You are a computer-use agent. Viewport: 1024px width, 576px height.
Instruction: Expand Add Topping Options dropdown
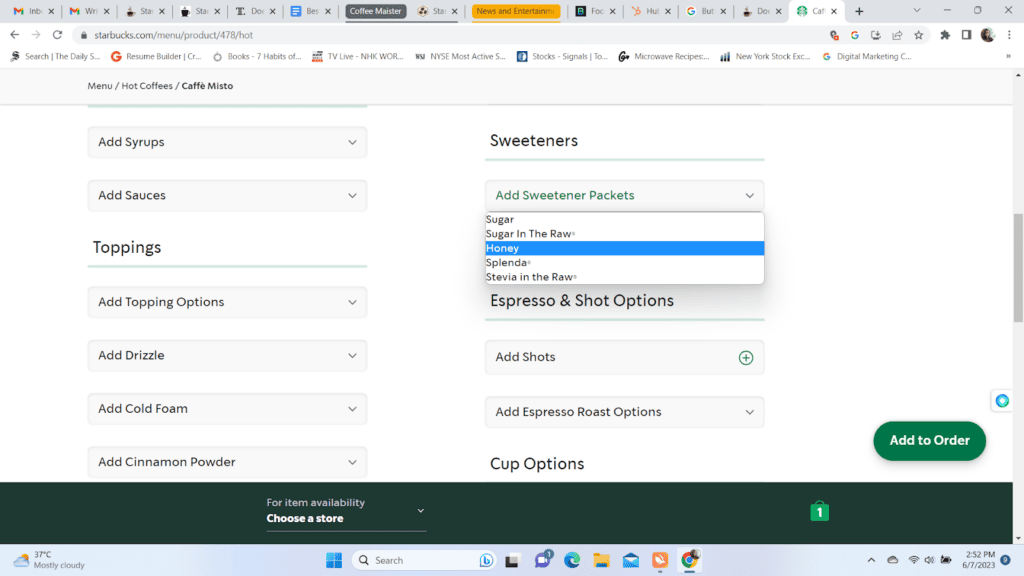227,302
